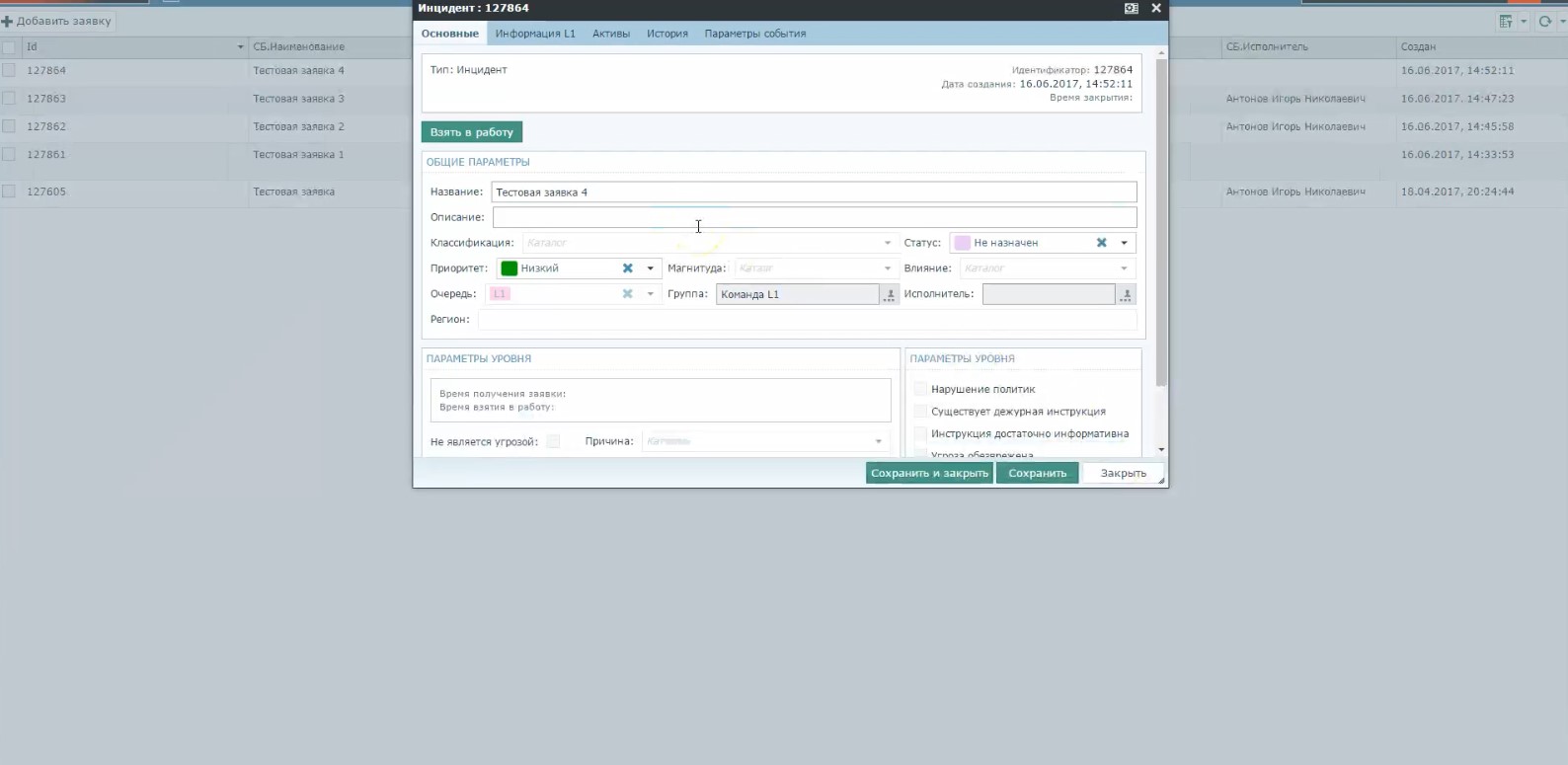Click the Группа field Команда L1

tap(798, 294)
